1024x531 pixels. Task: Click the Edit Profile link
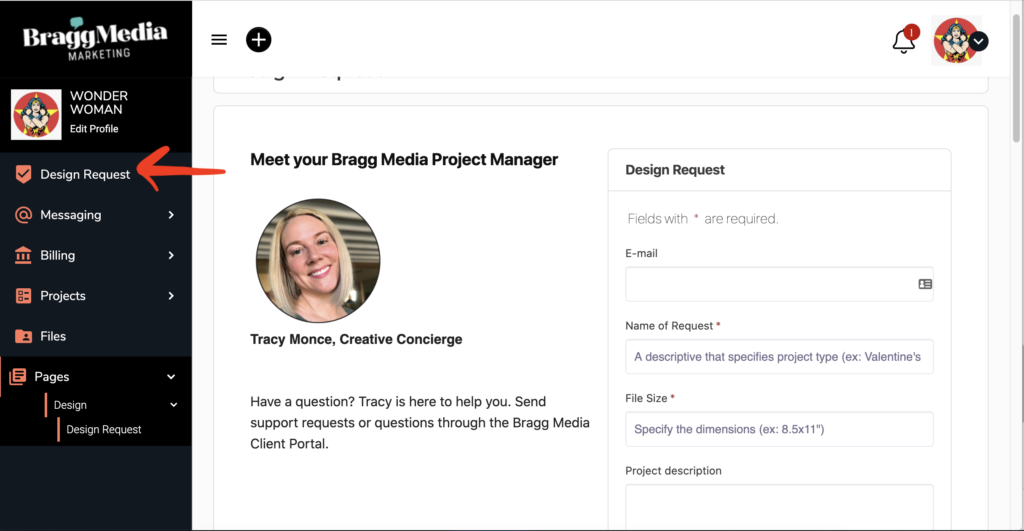click(x=94, y=129)
